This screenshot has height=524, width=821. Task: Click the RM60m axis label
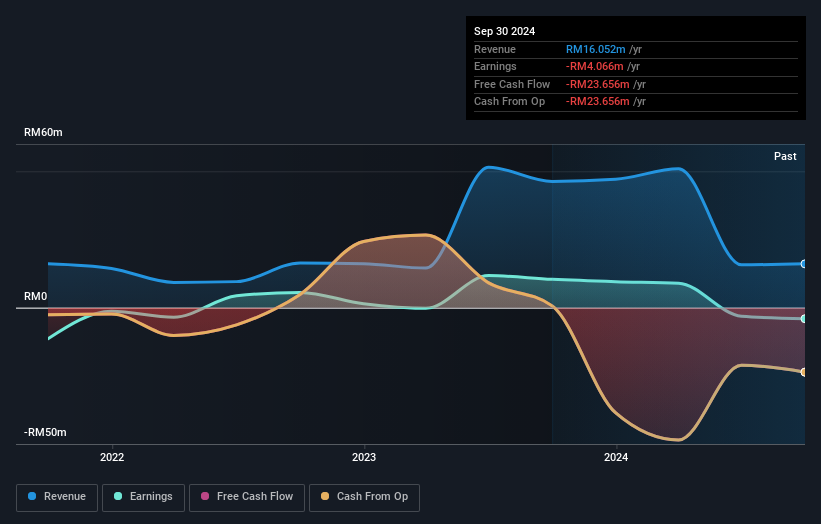[43, 132]
